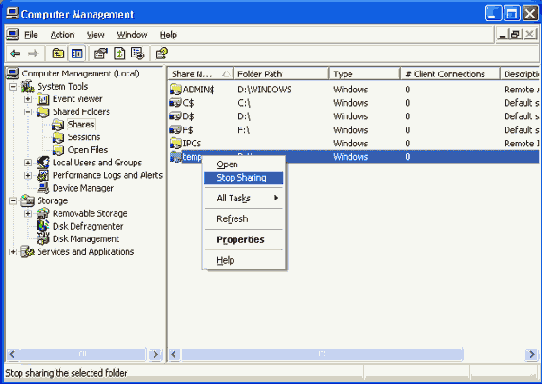Collapse the Shared Folders node
542x384 pixels.
coord(28,112)
